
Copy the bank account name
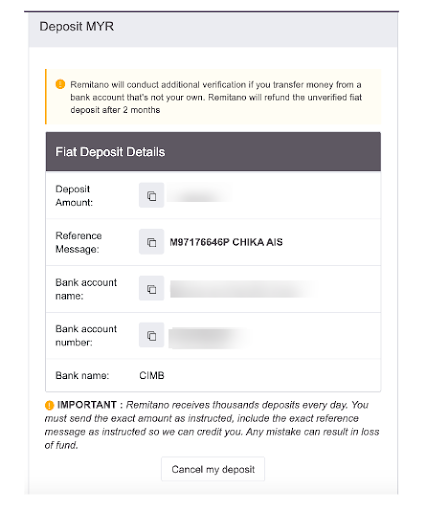pos(151,288)
